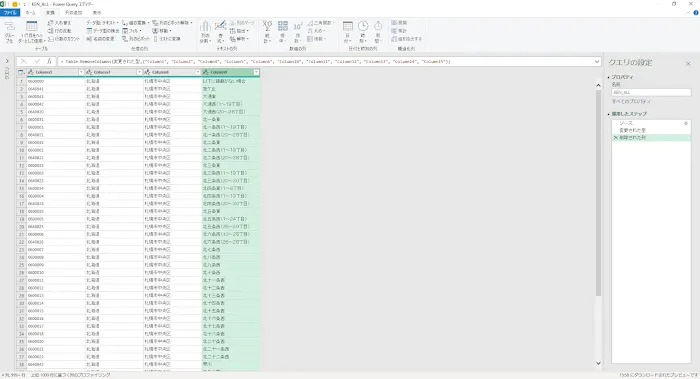Open the Fill (フィル) dropdown
The width and height of the screenshot is (700, 379).
[x=132, y=31]
